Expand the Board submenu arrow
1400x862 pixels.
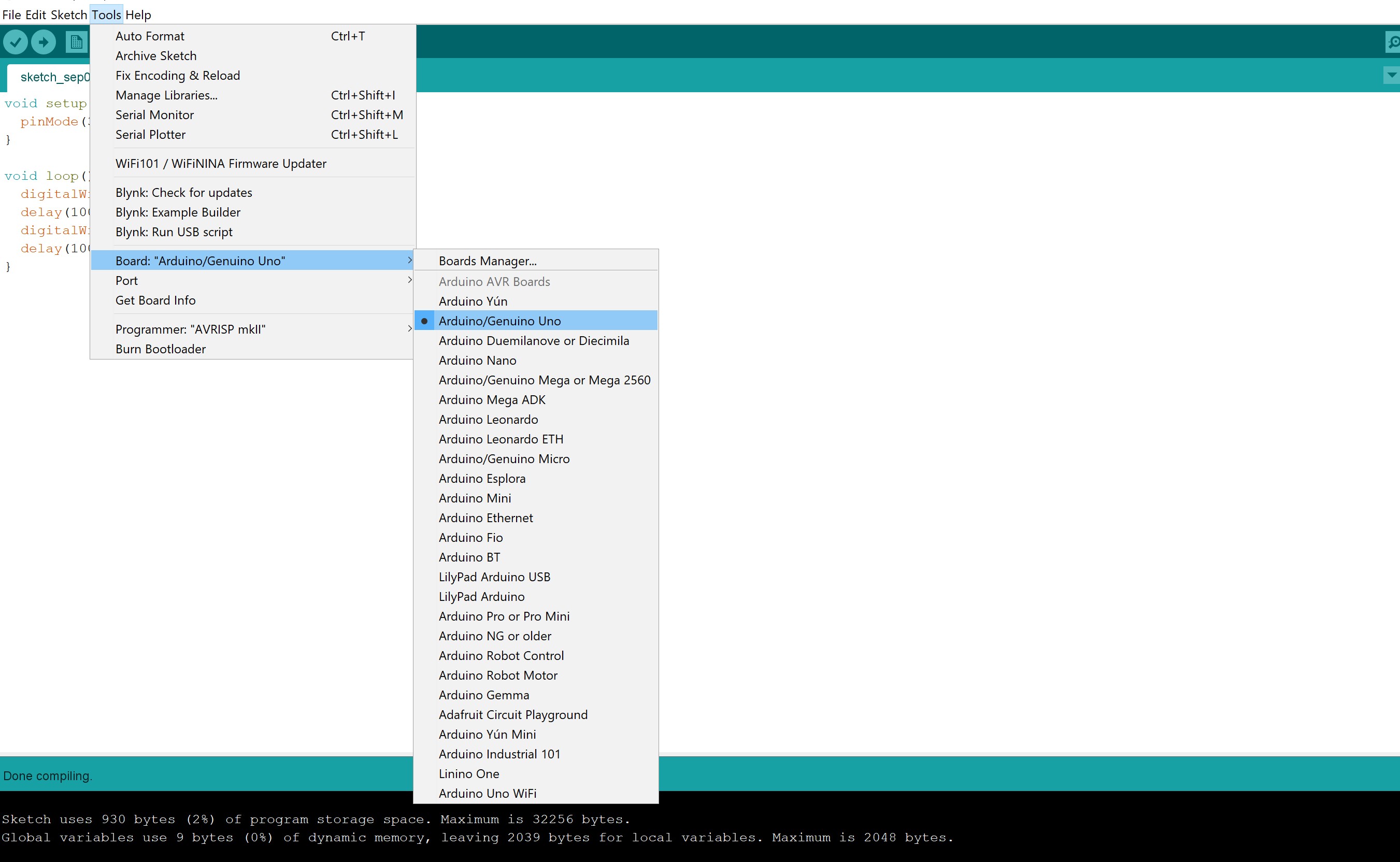(409, 261)
